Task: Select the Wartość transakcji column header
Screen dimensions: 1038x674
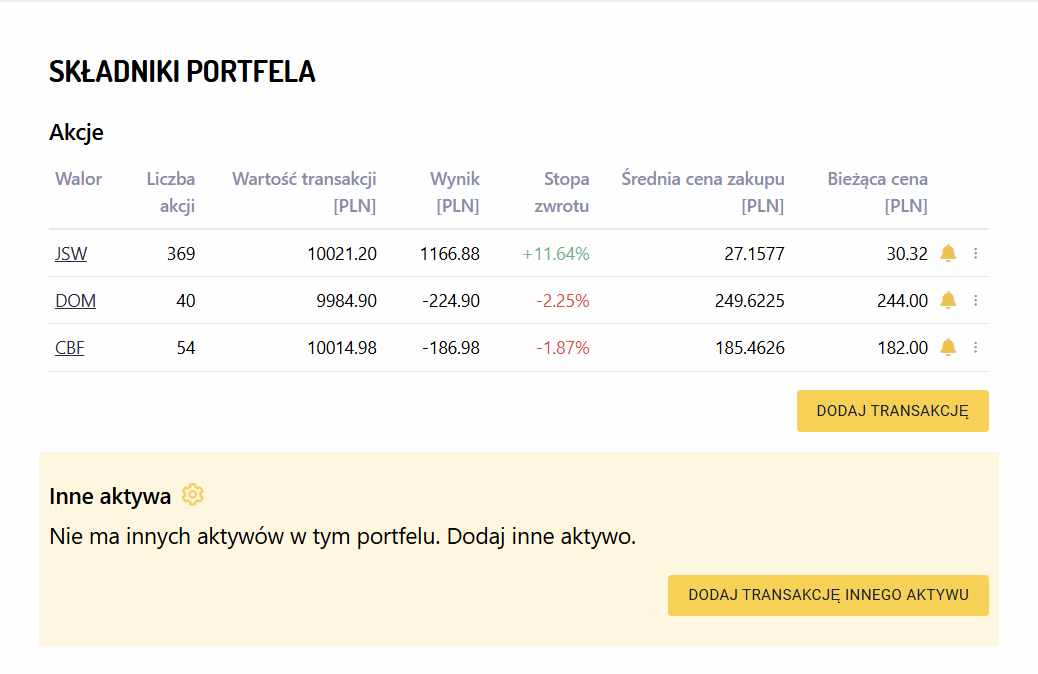Action: (x=304, y=192)
